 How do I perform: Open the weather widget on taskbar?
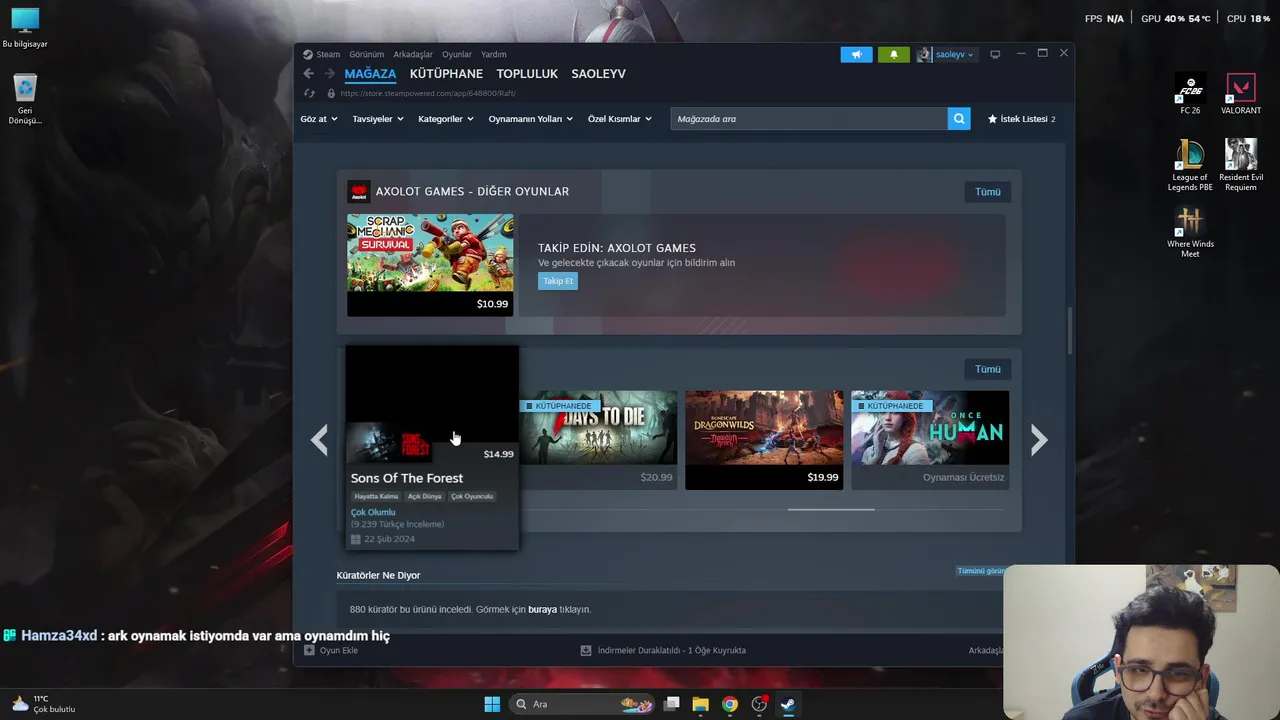(43, 704)
